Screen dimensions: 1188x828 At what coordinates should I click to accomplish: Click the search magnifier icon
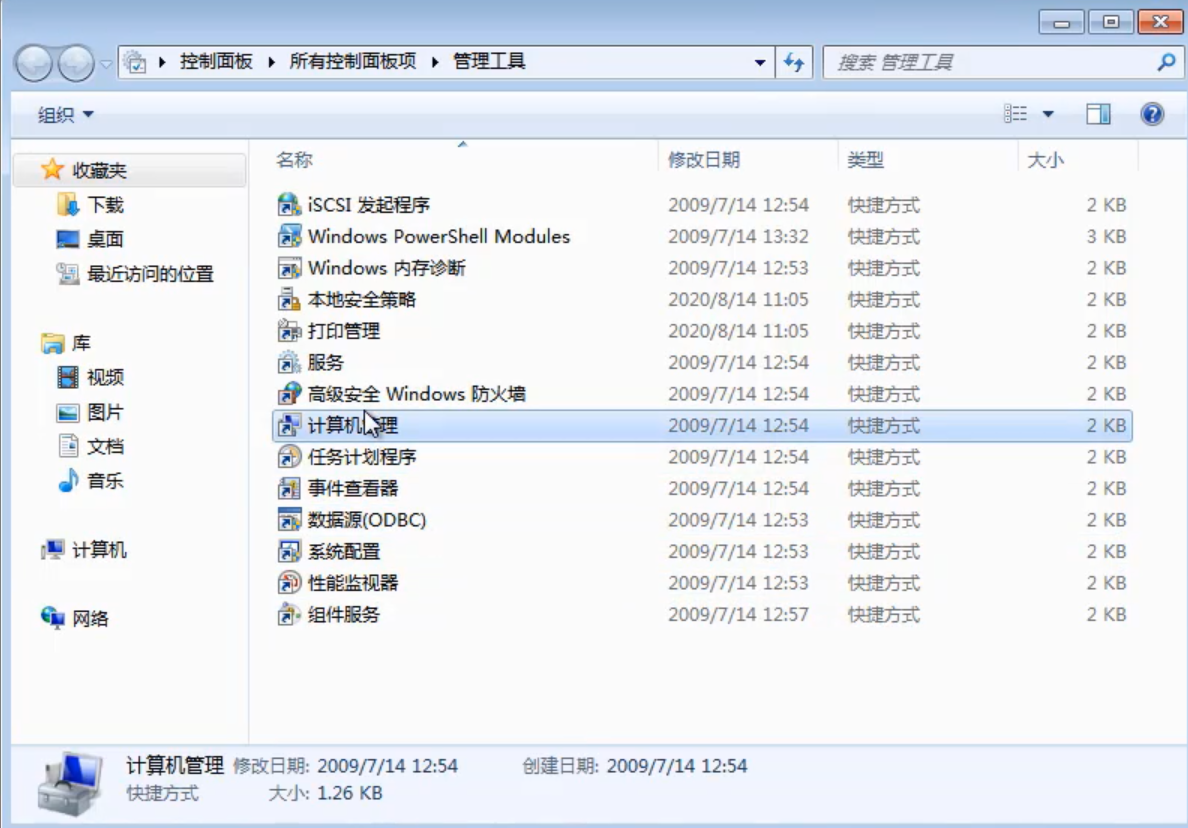tap(1166, 62)
